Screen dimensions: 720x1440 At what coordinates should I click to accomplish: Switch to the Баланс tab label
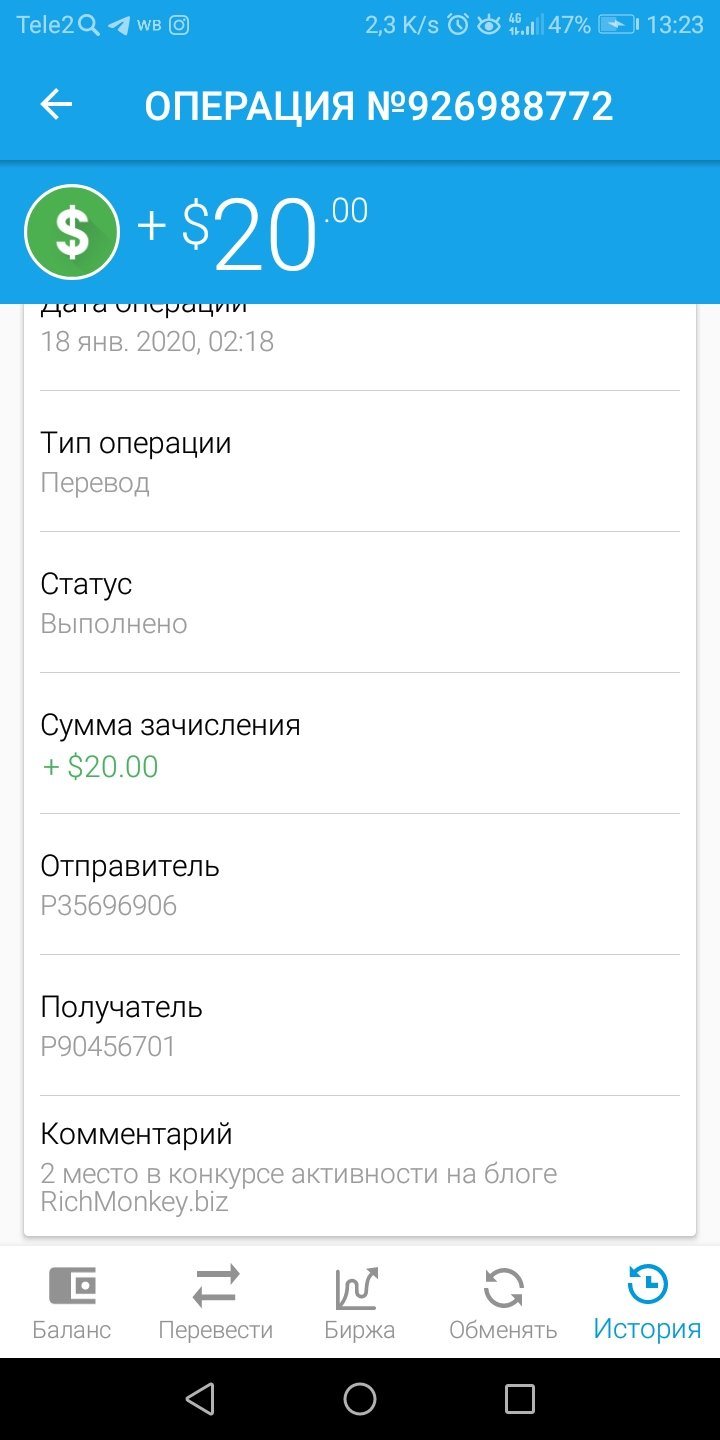tap(72, 1330)
